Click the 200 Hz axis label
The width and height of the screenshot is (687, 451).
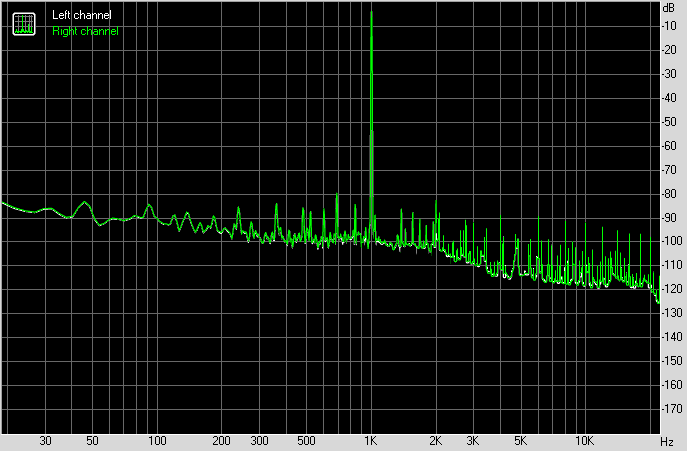pyautogui.click(x=221, y=441)
